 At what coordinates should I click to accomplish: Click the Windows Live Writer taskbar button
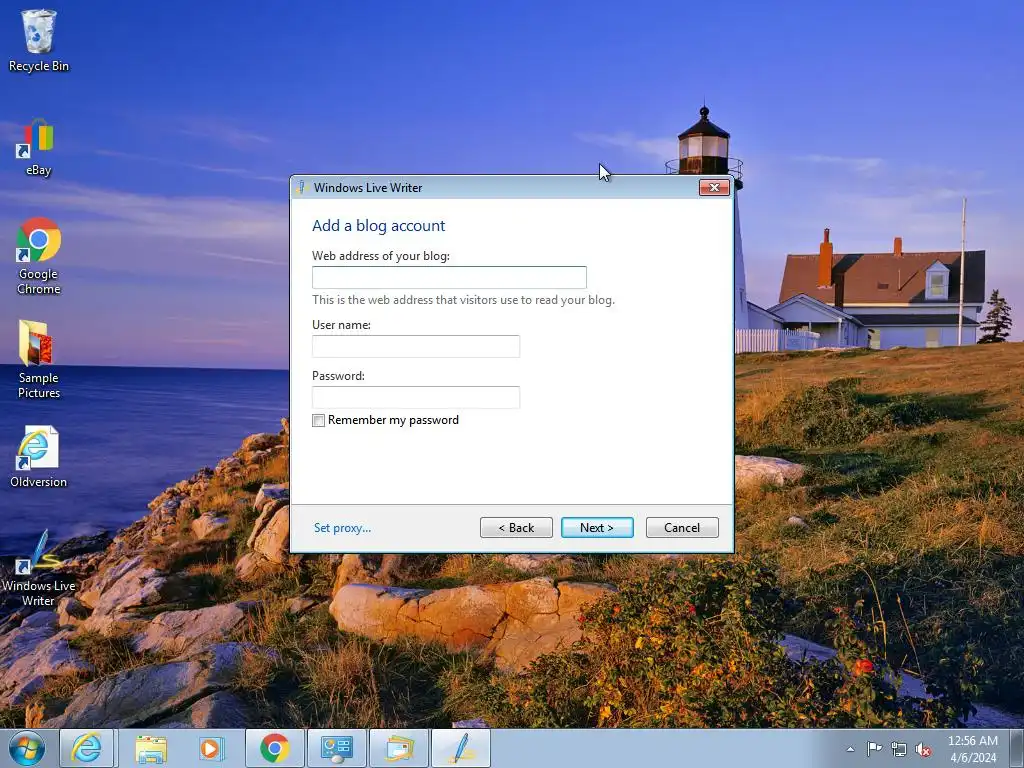click(x=461, y=748)
